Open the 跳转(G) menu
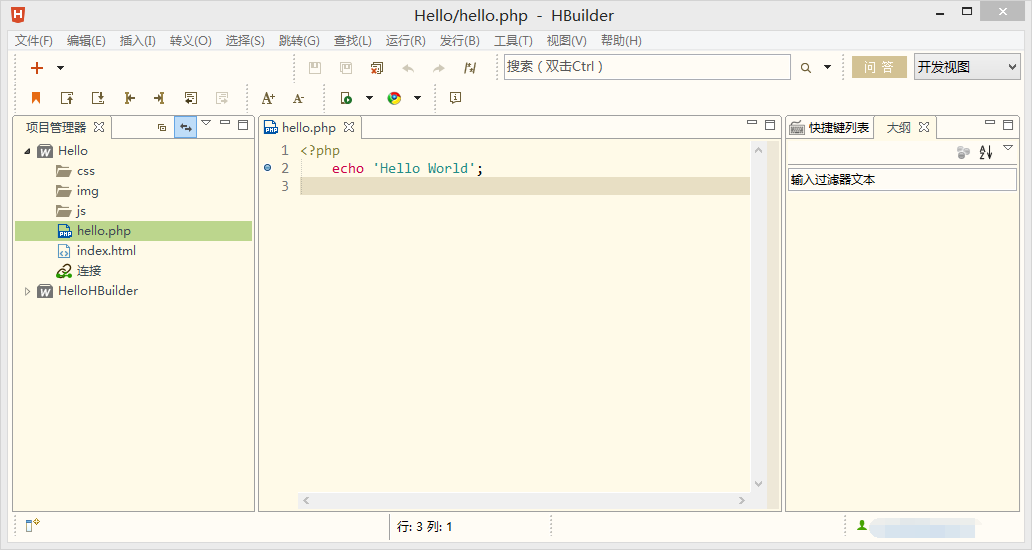The width and height of the screenshot is (1032, 550). coord(299,41)
